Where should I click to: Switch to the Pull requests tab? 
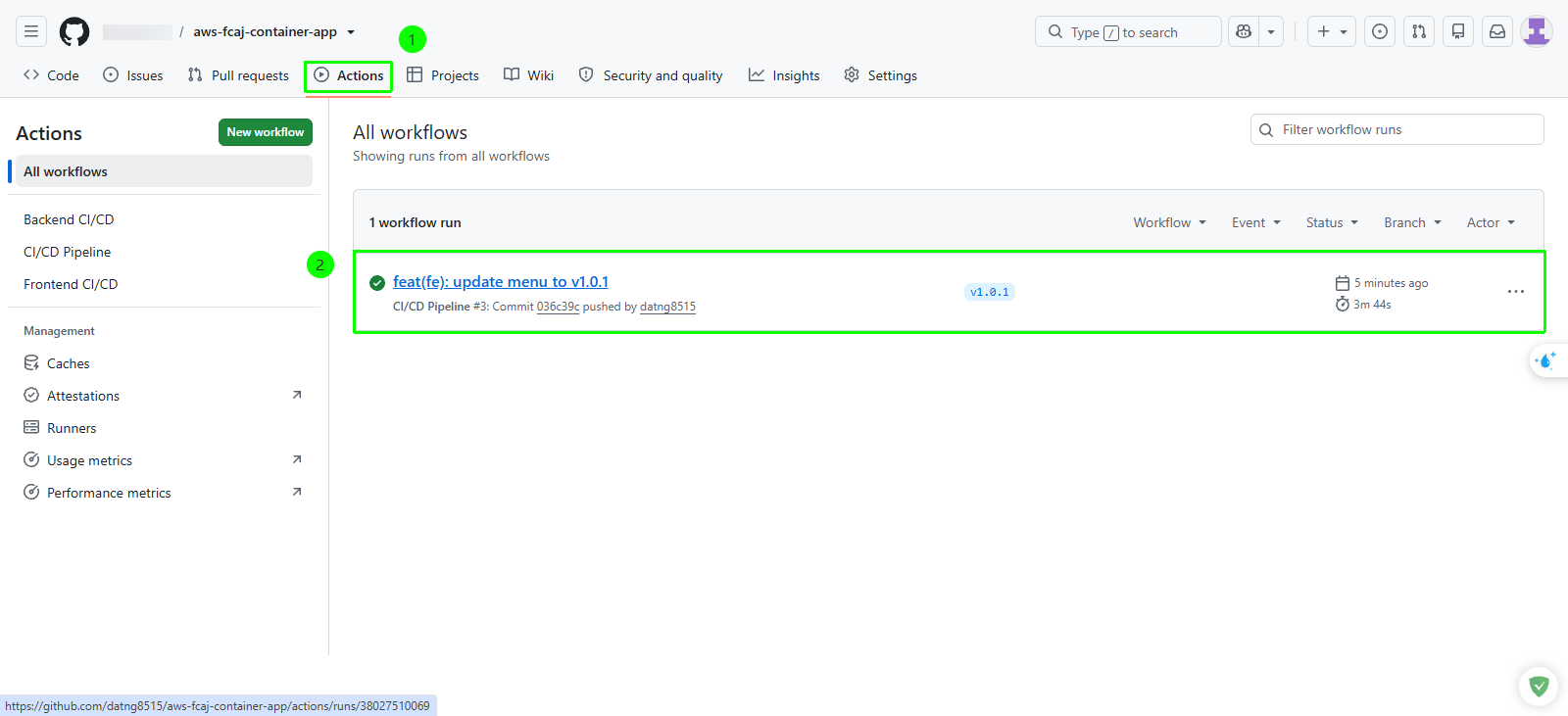tap(238, 75)
